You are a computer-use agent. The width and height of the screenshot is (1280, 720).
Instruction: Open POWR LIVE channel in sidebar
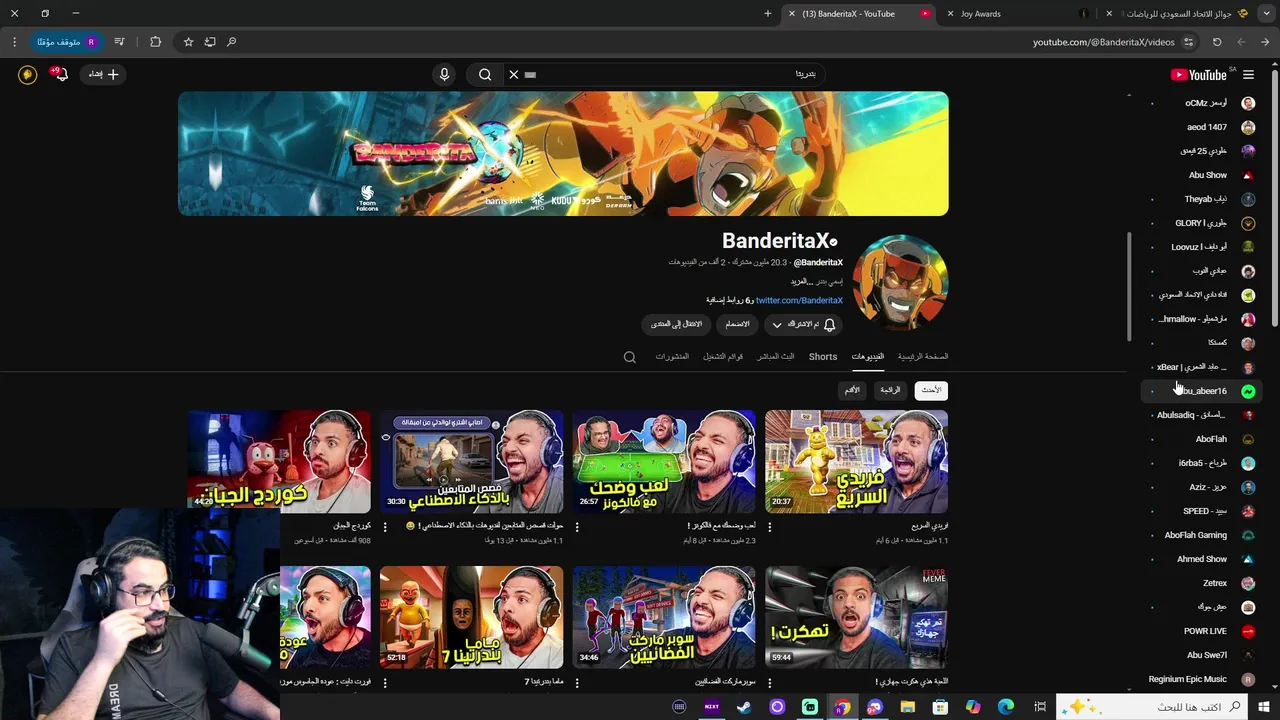(x=1203, y=631)
